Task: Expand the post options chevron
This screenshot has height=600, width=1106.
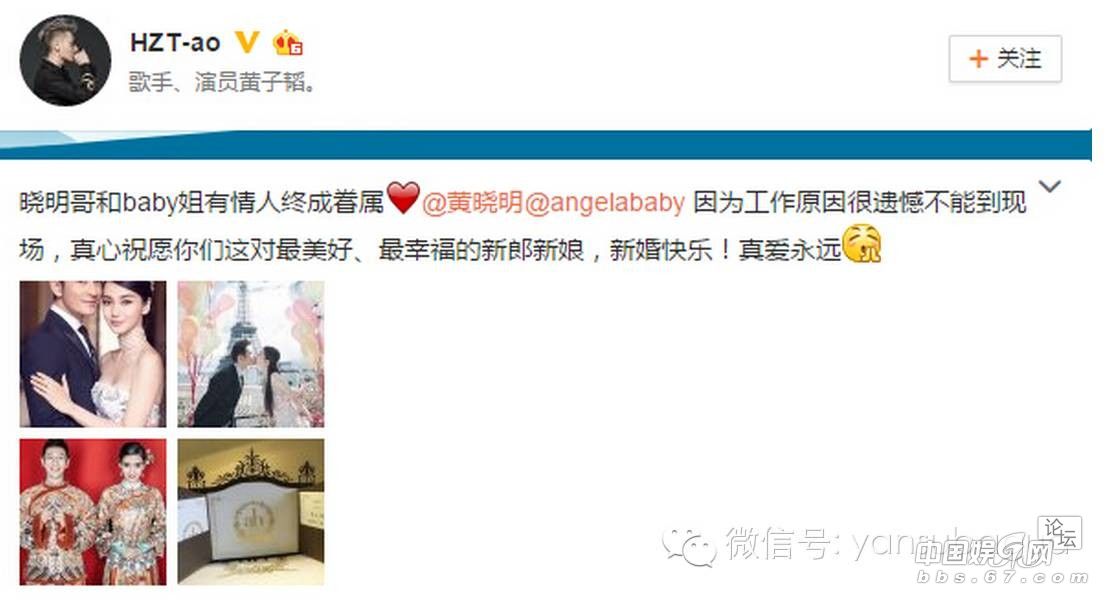Action: pyautogui.click(x=1050, y=186)
